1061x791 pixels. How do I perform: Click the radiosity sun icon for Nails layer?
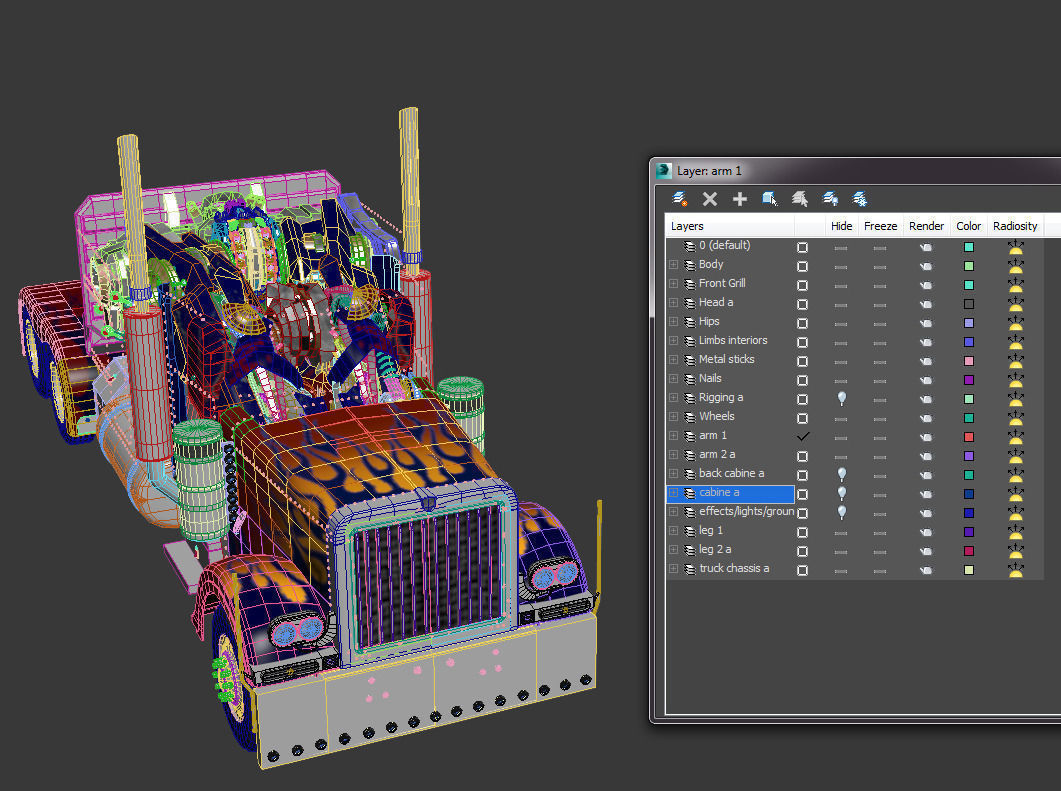[x=1016, y=380]
